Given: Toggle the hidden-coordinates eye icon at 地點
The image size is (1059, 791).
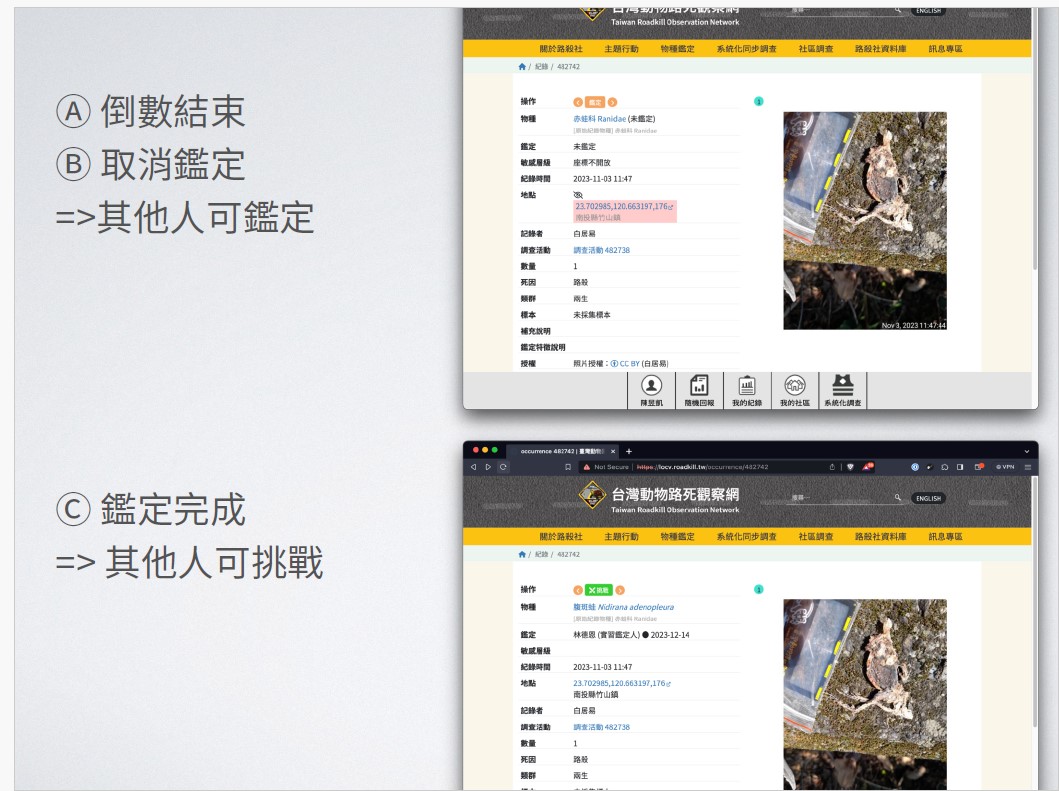Looking at the screenshot, I should [578, 195].
